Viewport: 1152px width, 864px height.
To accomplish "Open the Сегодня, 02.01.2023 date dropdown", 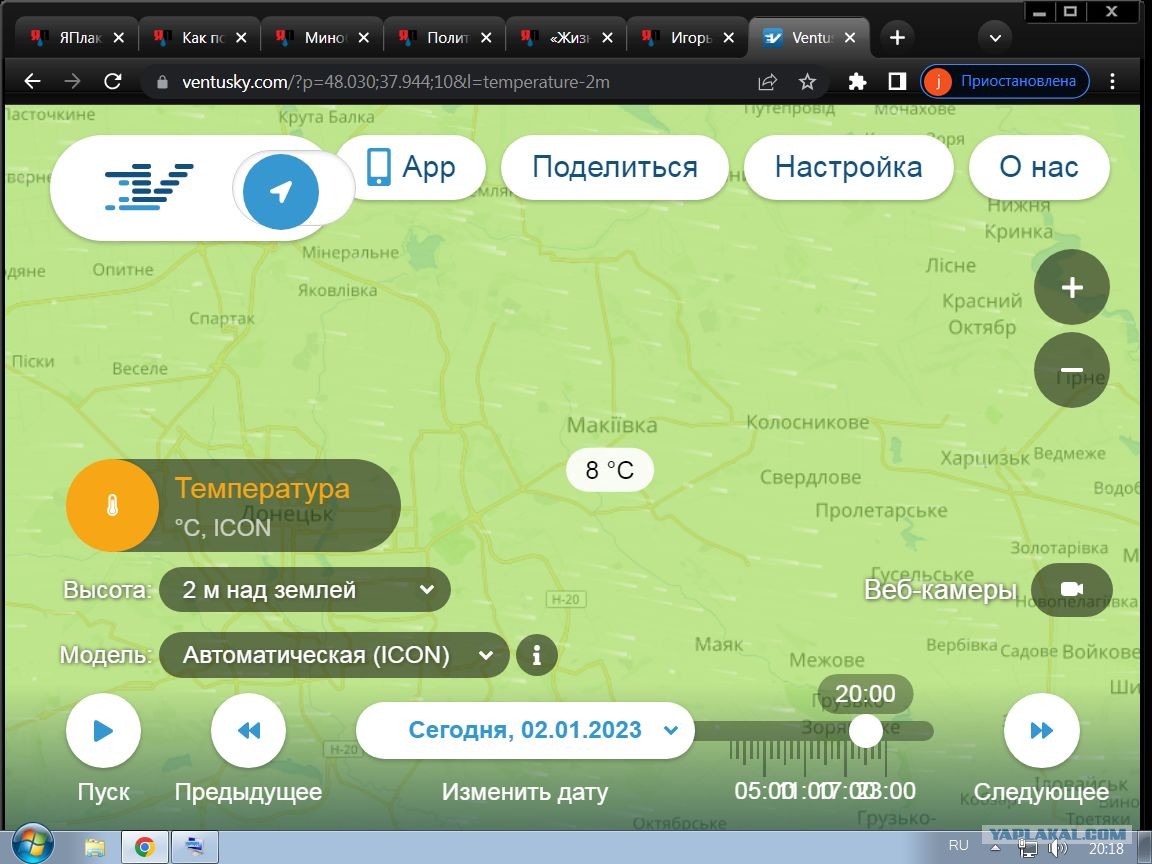I will point(525,730).
